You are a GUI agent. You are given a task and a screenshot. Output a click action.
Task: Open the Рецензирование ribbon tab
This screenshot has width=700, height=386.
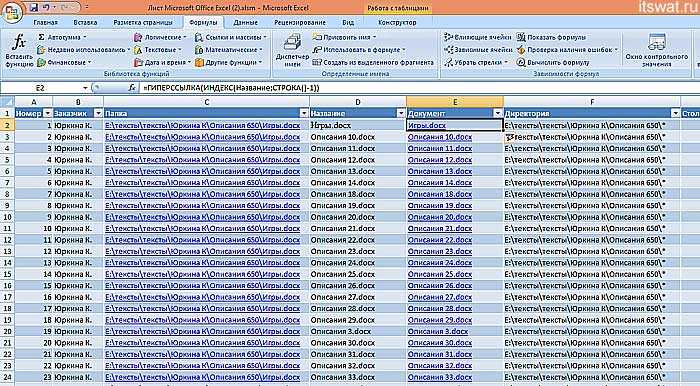[x=300, y=22]
